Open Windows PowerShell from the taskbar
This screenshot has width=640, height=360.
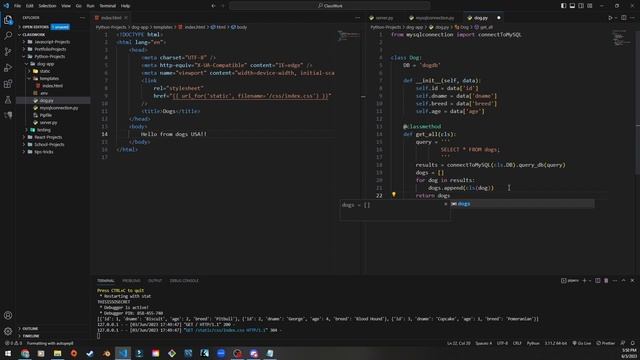pyautogui.click(x=139, y=353)
